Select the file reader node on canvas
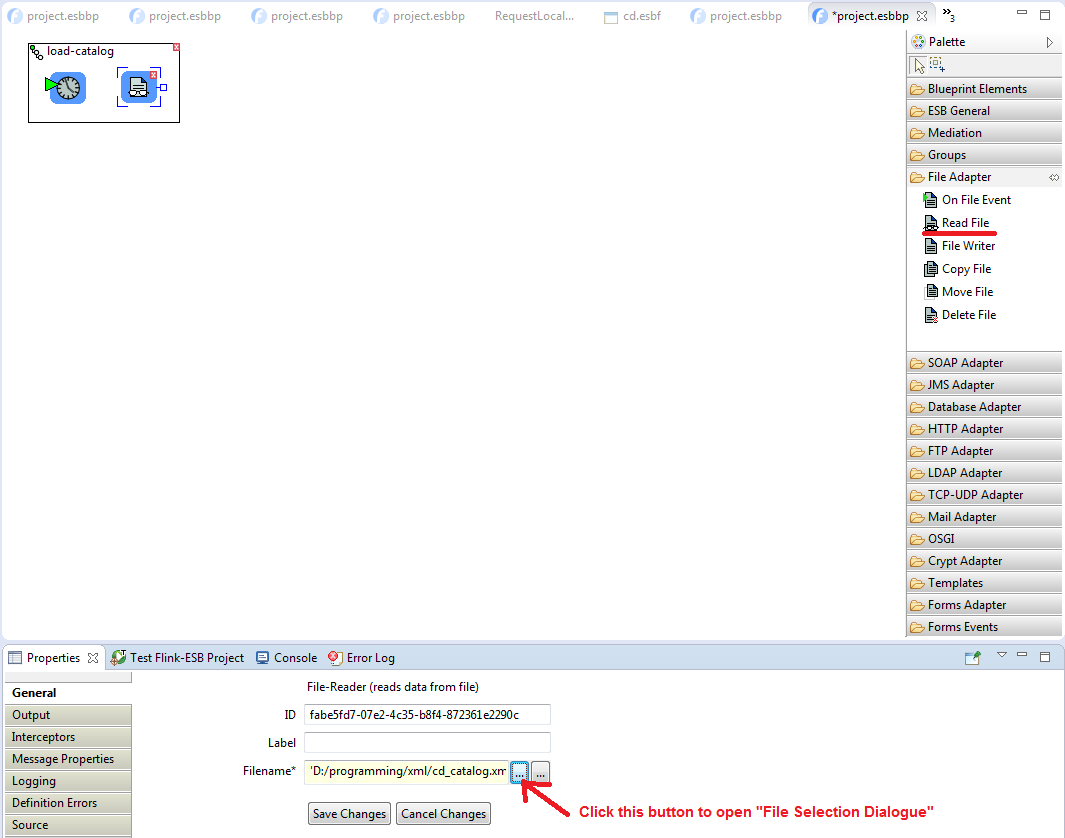This screenshot has width=1065, height=838. tap(139, 88)
